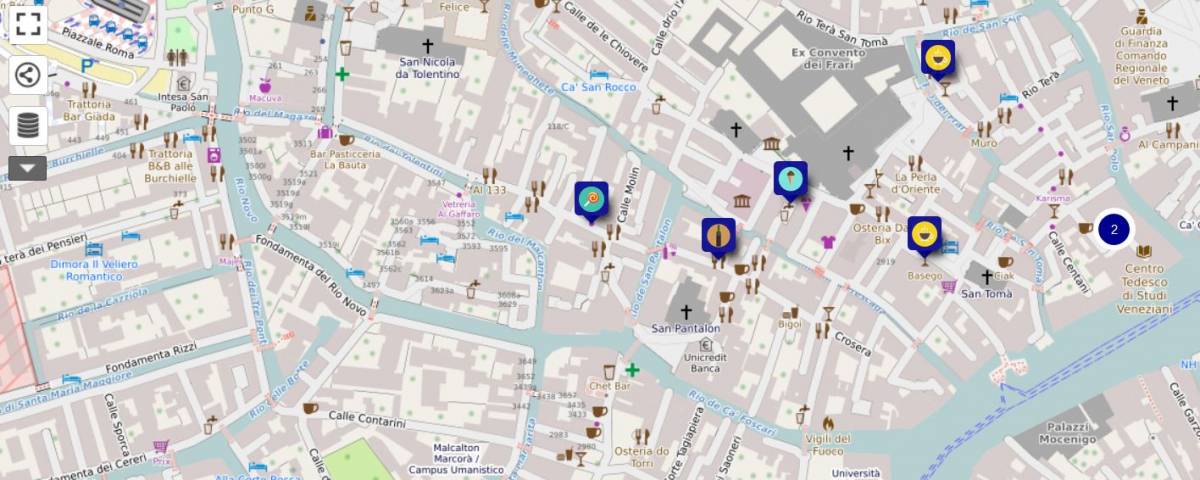This screenshot has width=1200, height=480.
Task: Click the lollipop candy marker
Action: coord(591,199)
